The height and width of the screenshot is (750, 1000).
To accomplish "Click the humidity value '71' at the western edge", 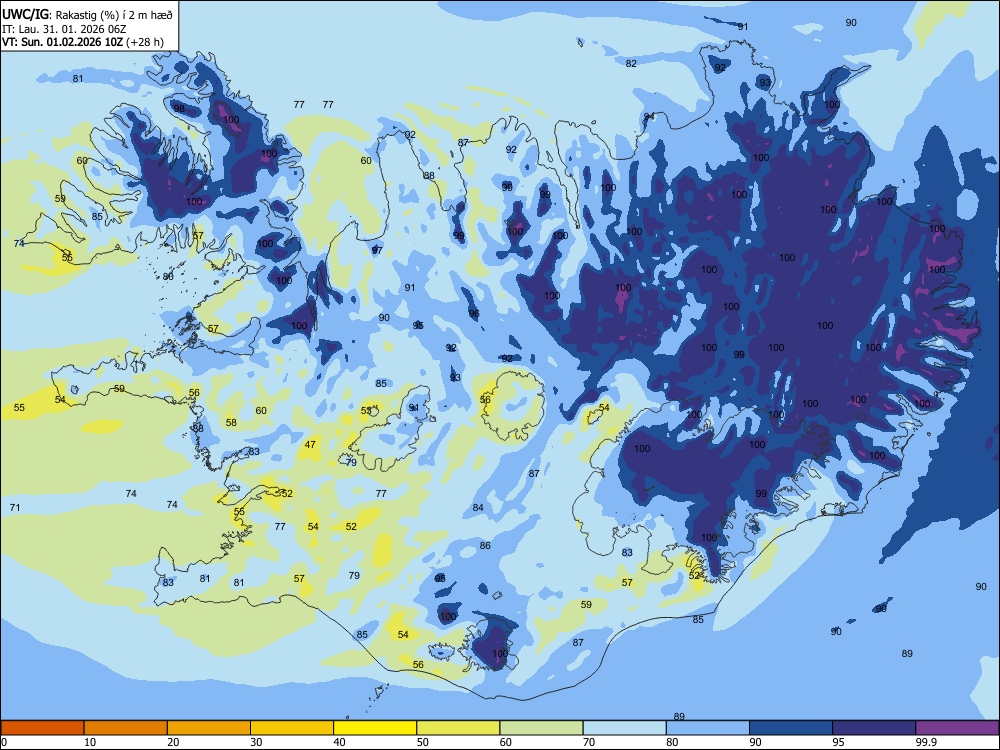I will click(x=15, y=507).
